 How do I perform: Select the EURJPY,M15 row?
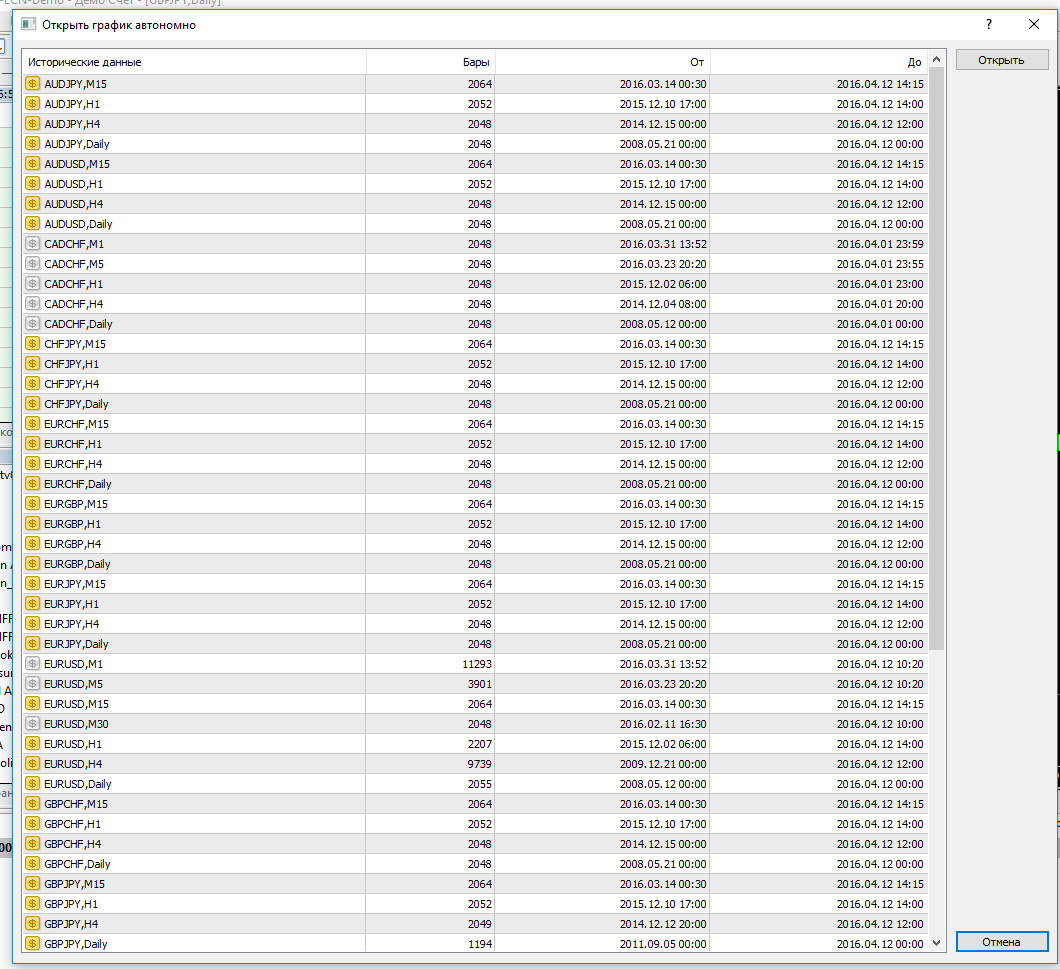point(475,584)
